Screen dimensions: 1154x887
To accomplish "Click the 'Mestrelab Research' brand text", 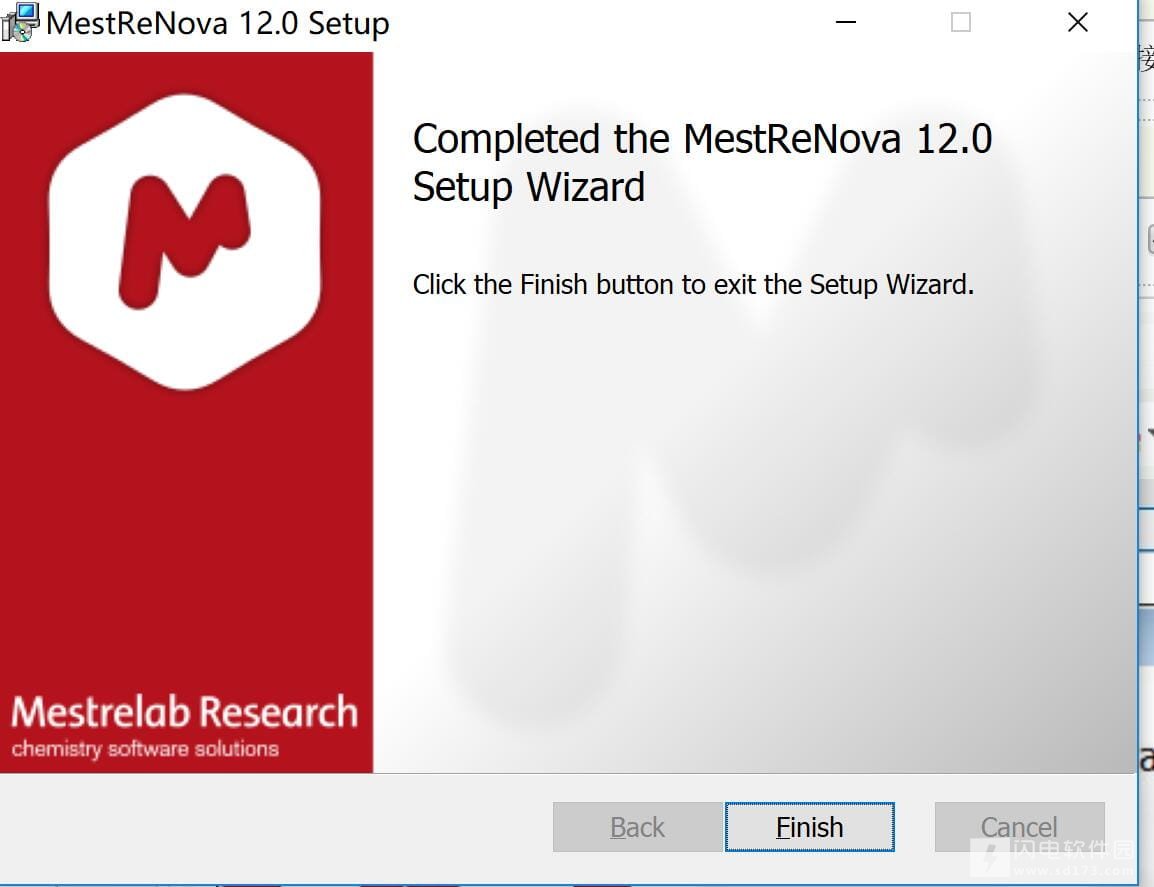I will tap(185, 712).
